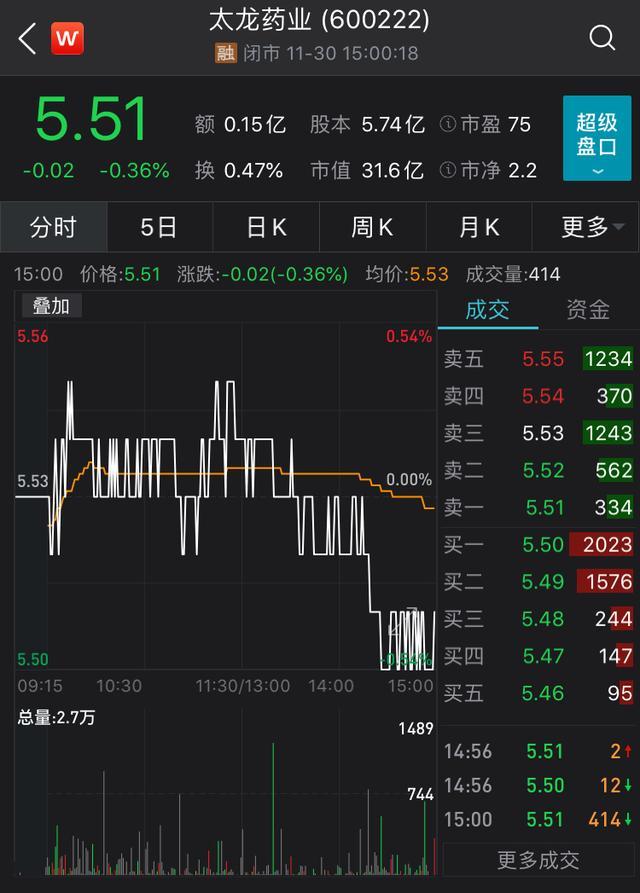
Task: Switch to the 周K chart tab
Action: point(372,227)
